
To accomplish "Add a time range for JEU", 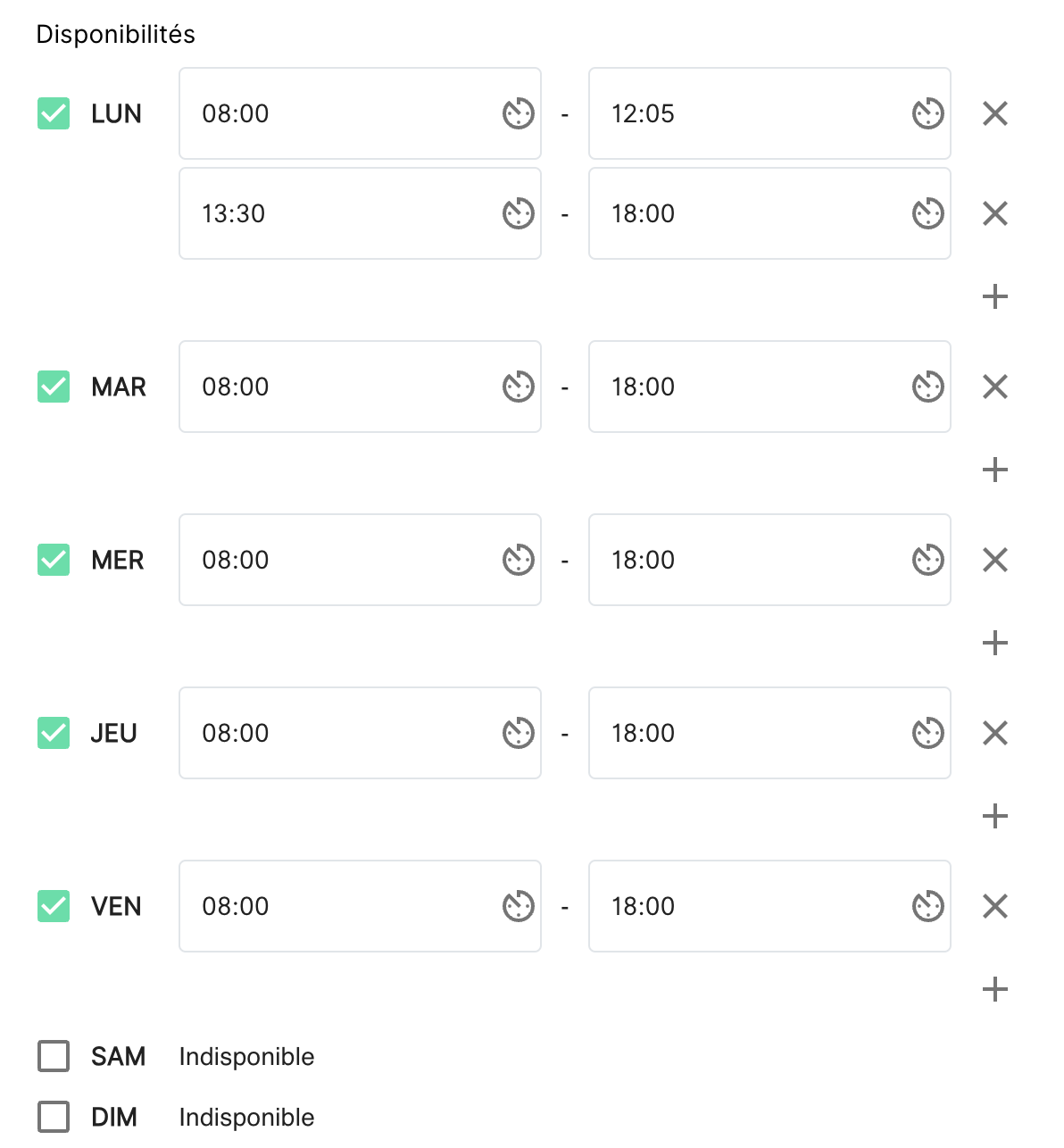I will pyautogui.click(x=994, y=816).
